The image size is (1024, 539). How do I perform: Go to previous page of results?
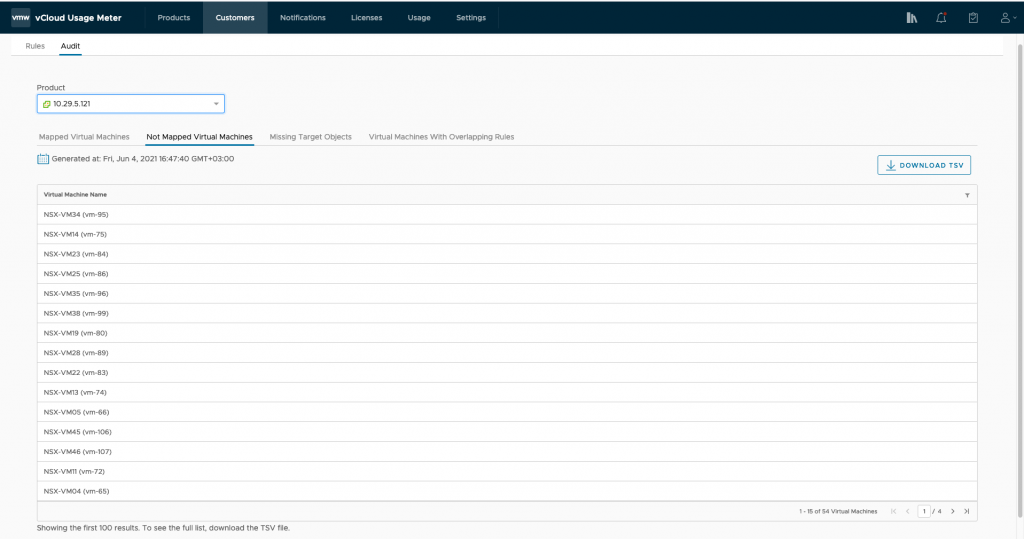coord(908,511)
